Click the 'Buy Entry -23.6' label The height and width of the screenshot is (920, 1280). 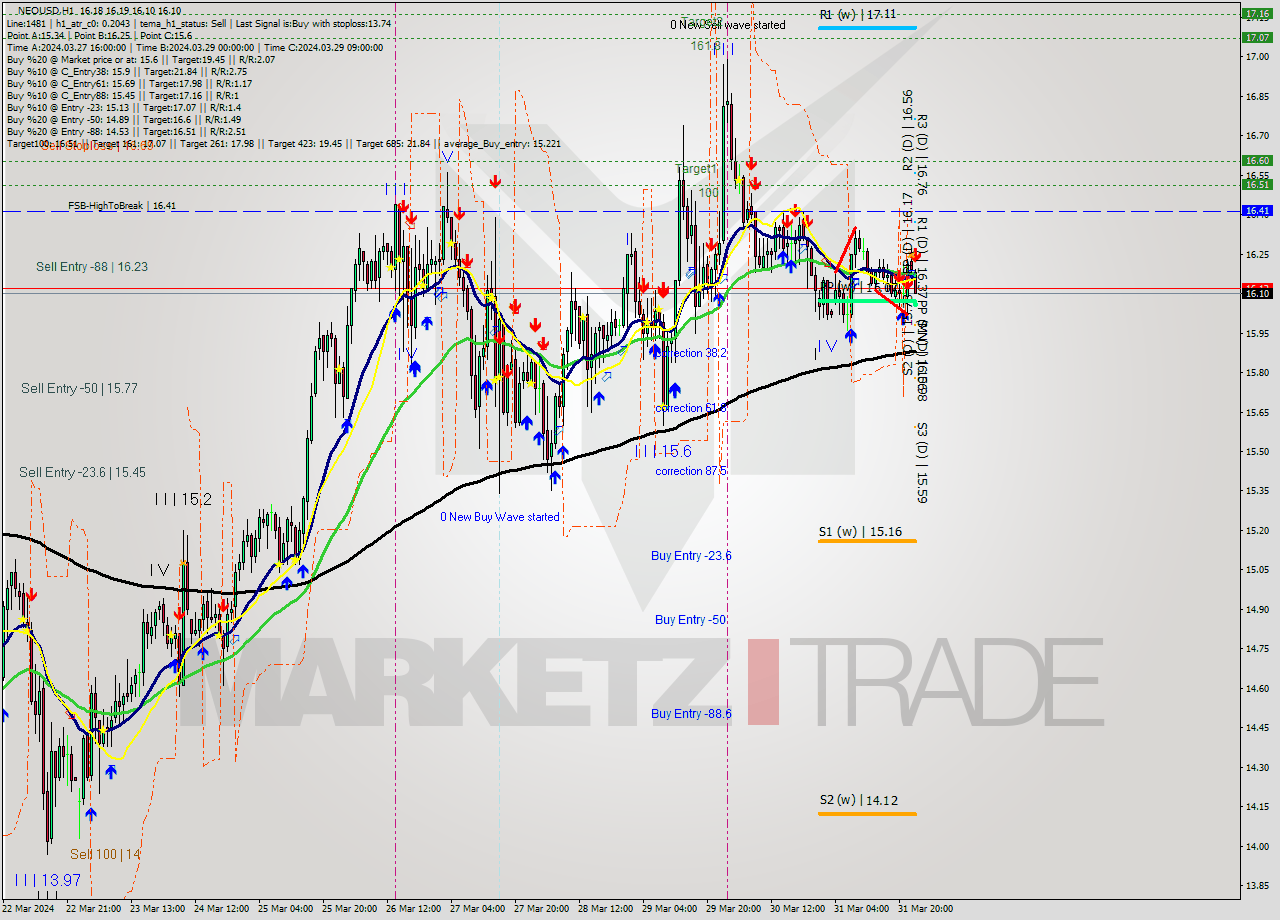click(x=691, y=555)
